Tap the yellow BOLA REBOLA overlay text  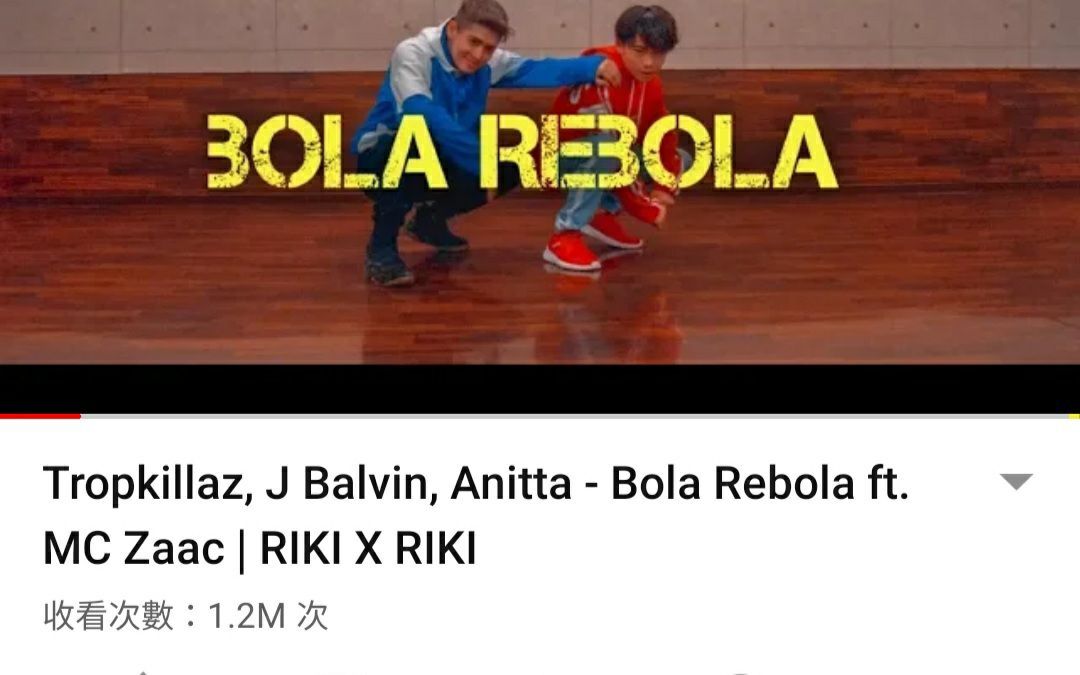click(x=522, y=152)
